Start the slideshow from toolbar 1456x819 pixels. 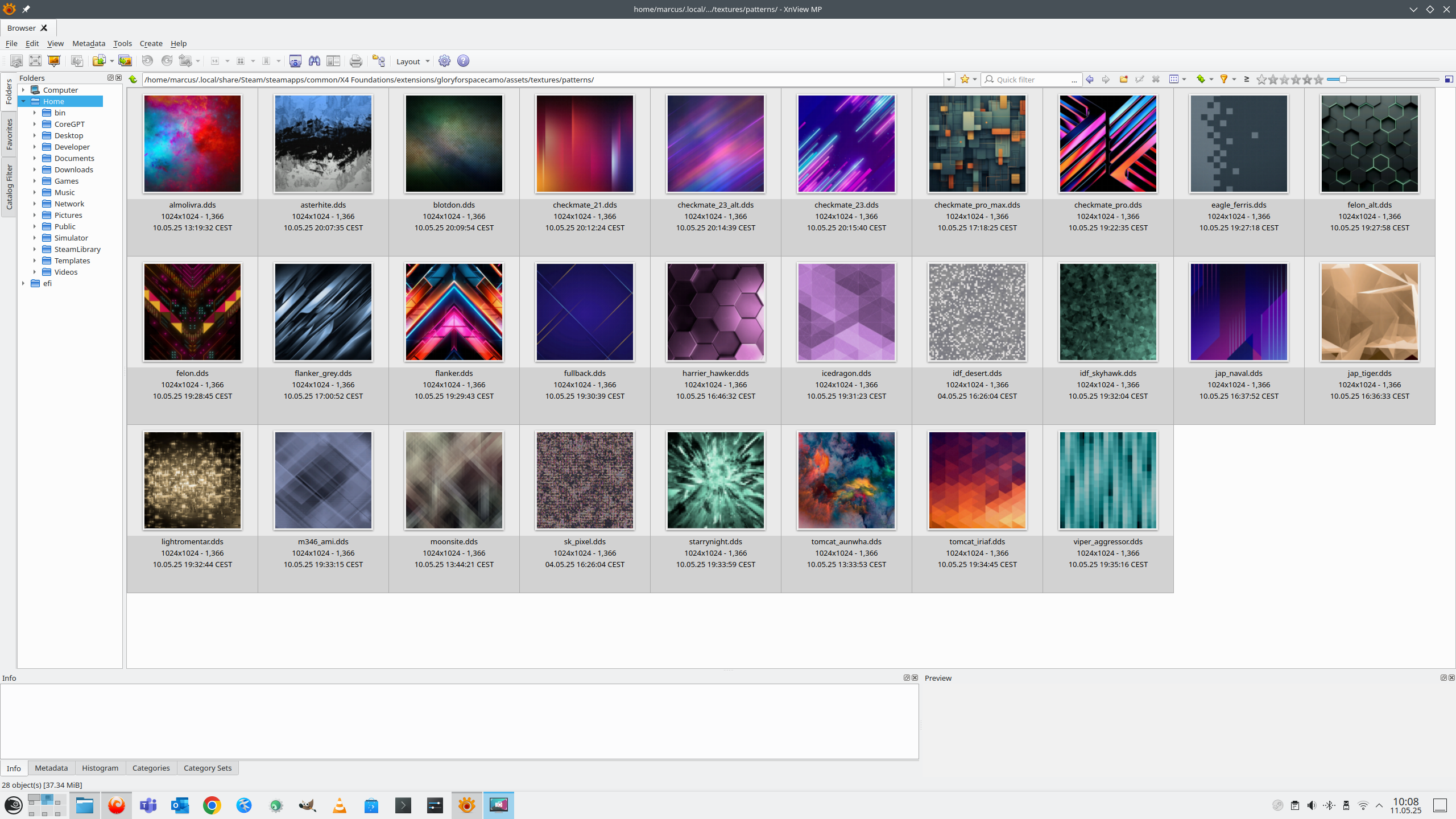click(x=54, y=61)
